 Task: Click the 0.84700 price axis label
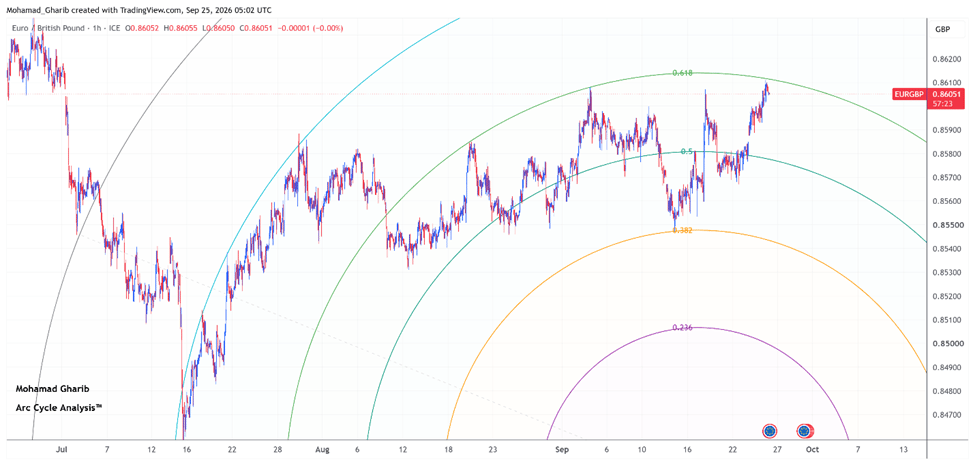click(946, 415)
